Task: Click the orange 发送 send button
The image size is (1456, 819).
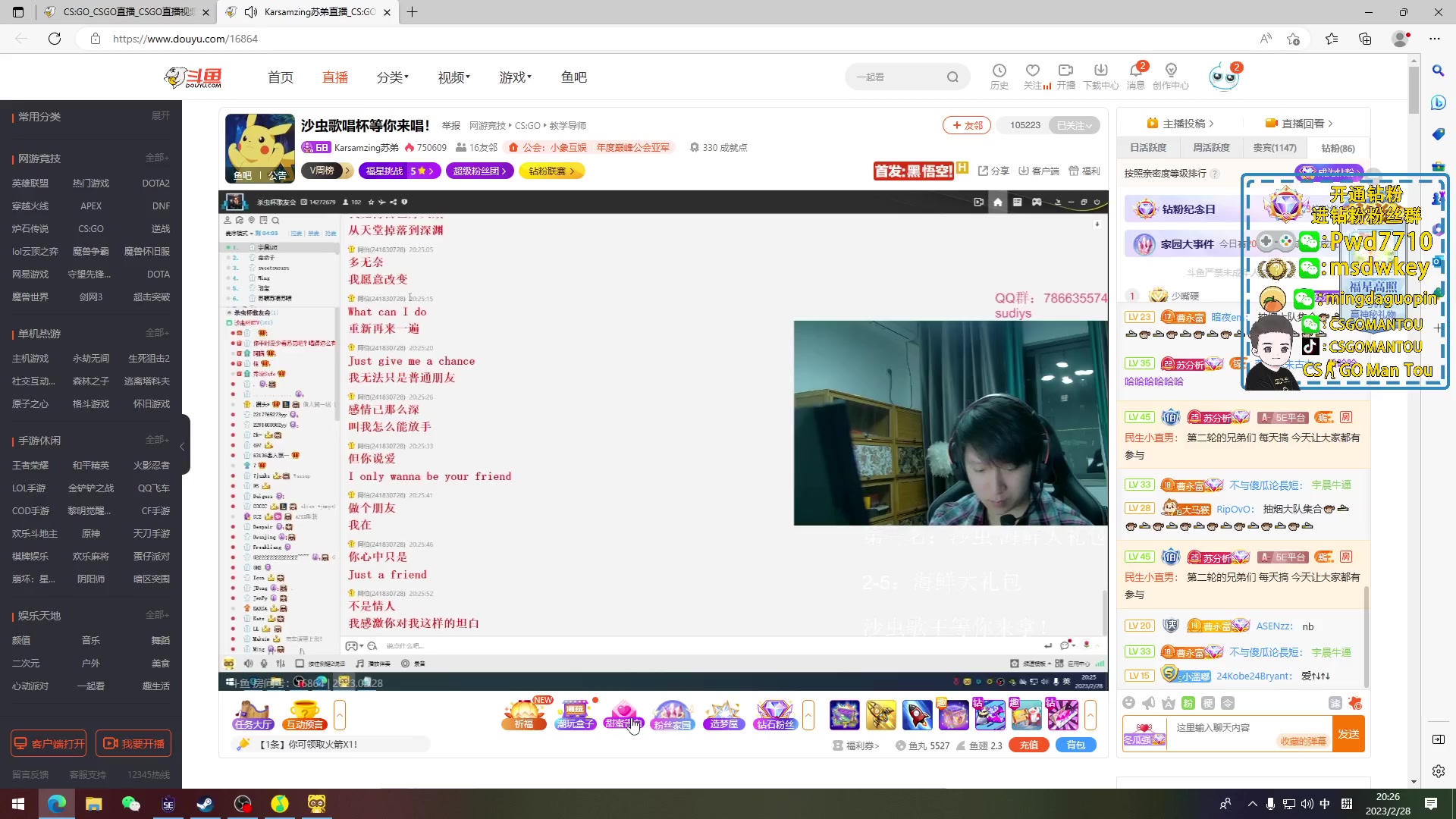Action: [x=1348, y=733]
